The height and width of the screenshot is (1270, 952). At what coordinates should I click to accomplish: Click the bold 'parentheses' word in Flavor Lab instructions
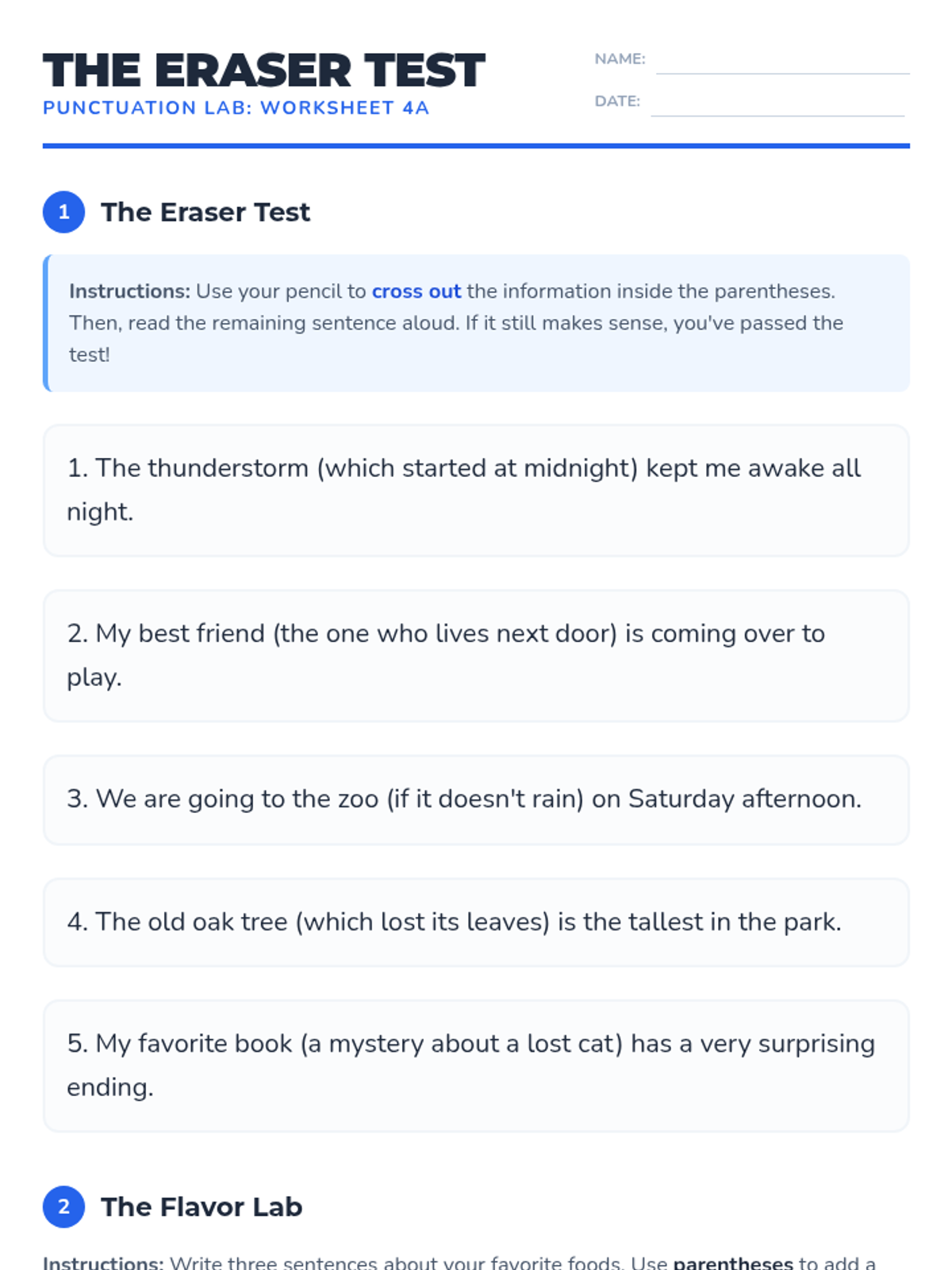[x=733, y=1262]
